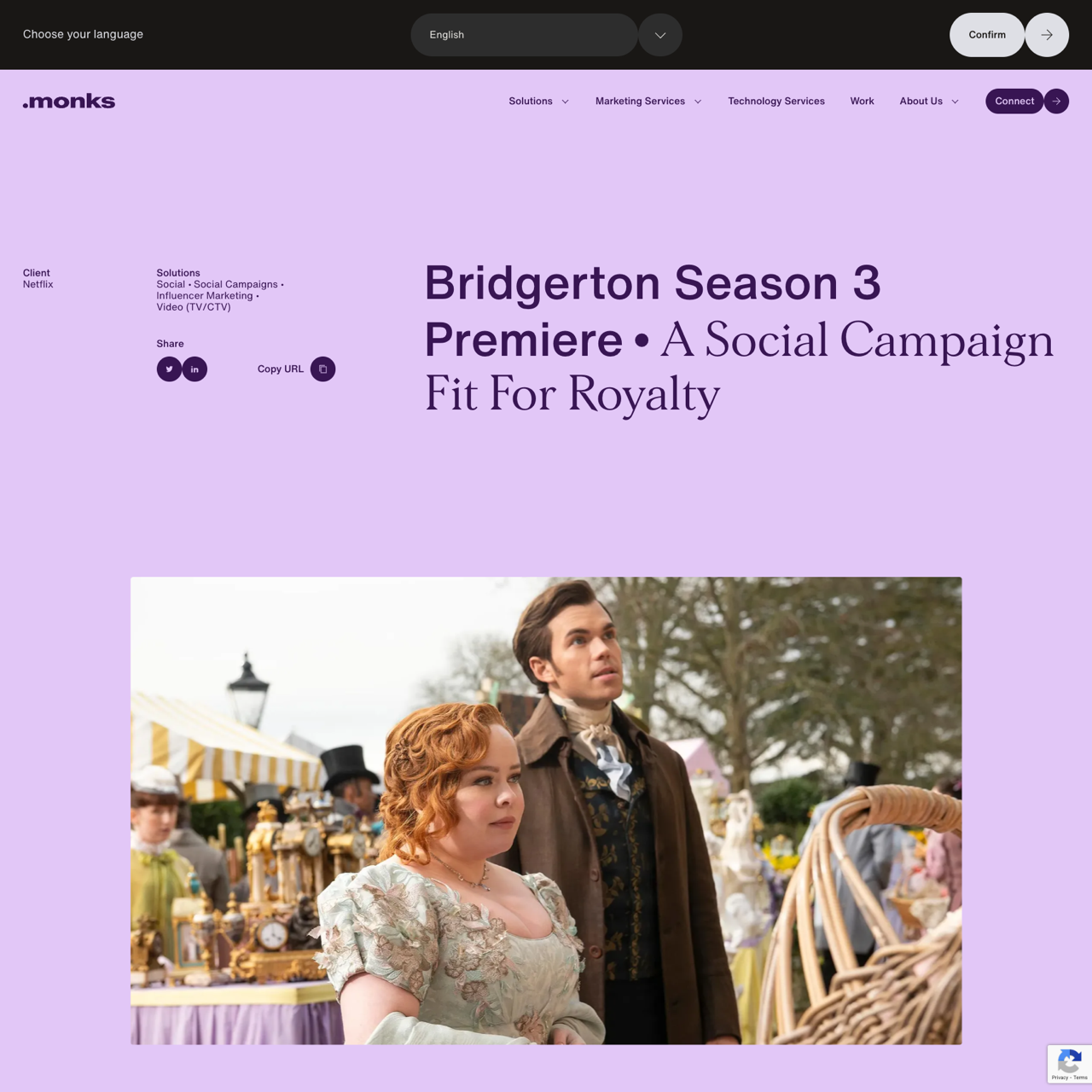Viewport: 1092px width, 1092px height.
Task: Expand the Marketing Services menu
Action: 648,101
